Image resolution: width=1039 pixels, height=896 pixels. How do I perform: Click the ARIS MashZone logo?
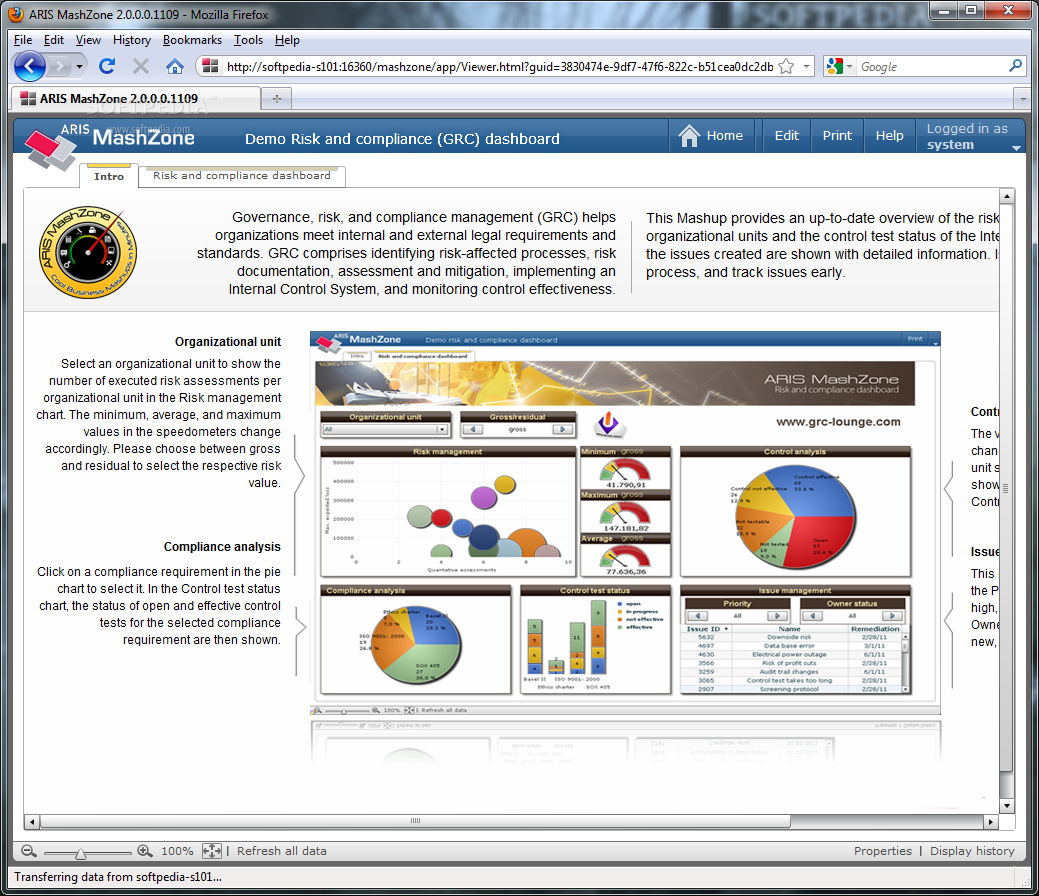[x=109, y=144]
